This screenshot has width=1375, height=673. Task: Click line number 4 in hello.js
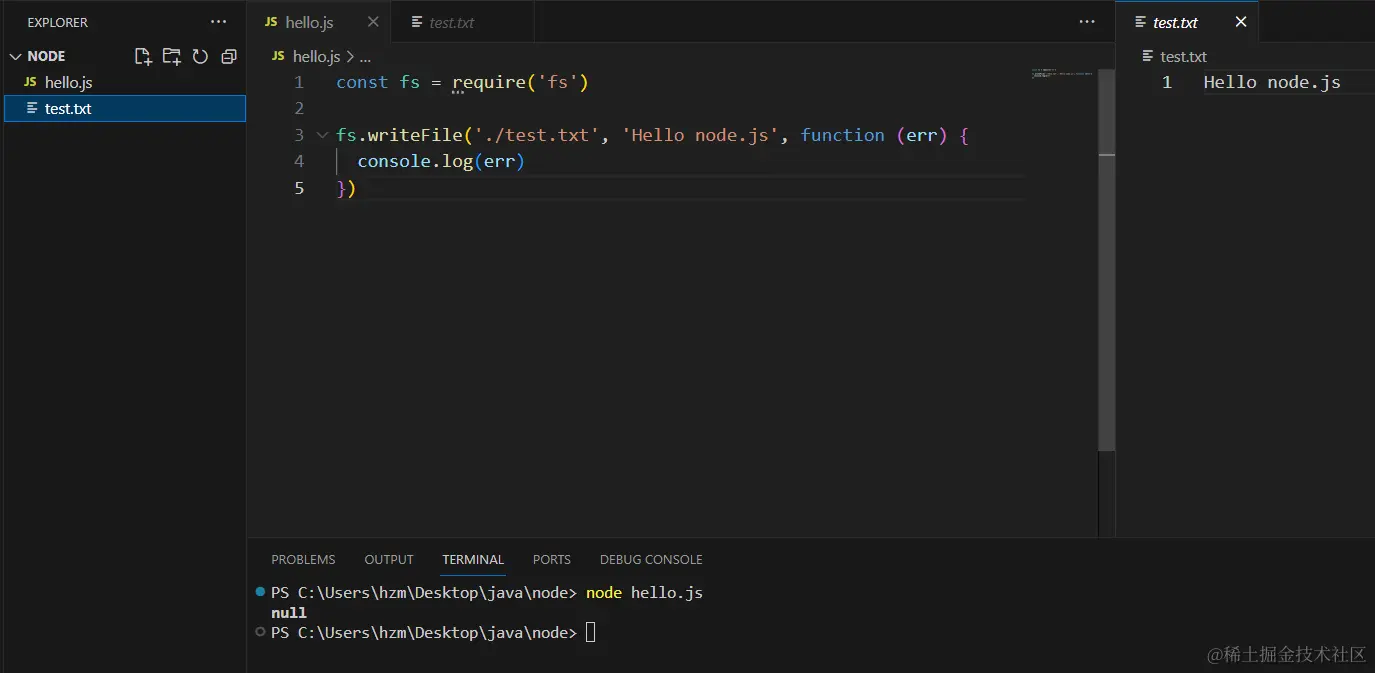298,161
